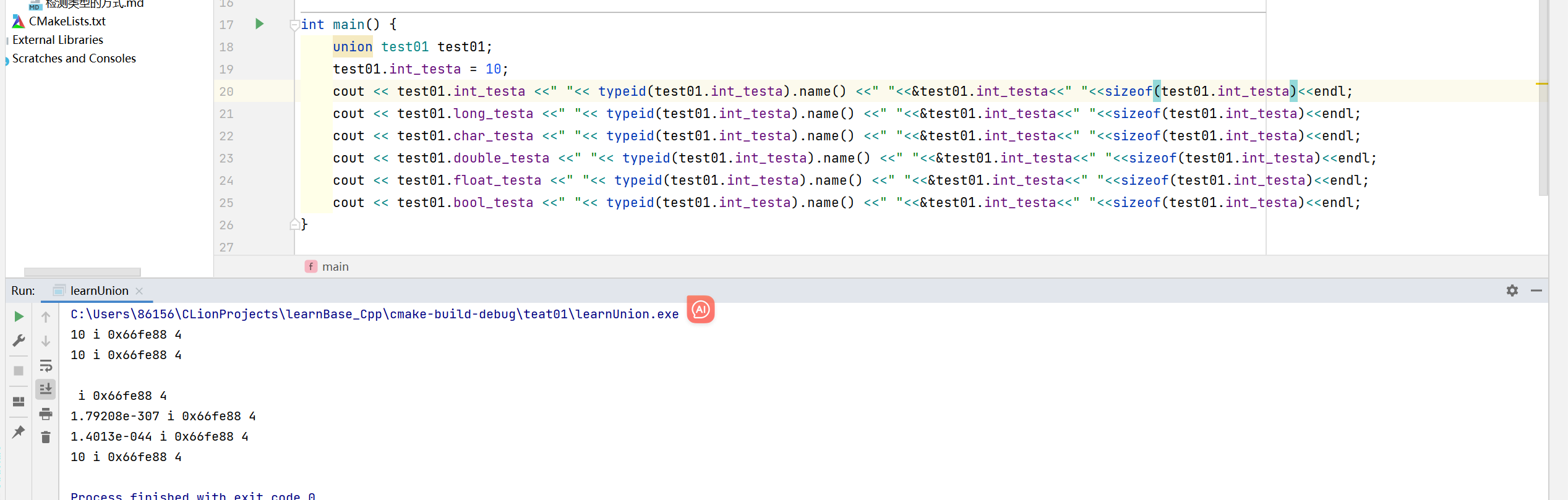This screenshot has height=500, width=1568.
Task: Click the 1.79208e-307 value in the console
Action: point(115,416)
